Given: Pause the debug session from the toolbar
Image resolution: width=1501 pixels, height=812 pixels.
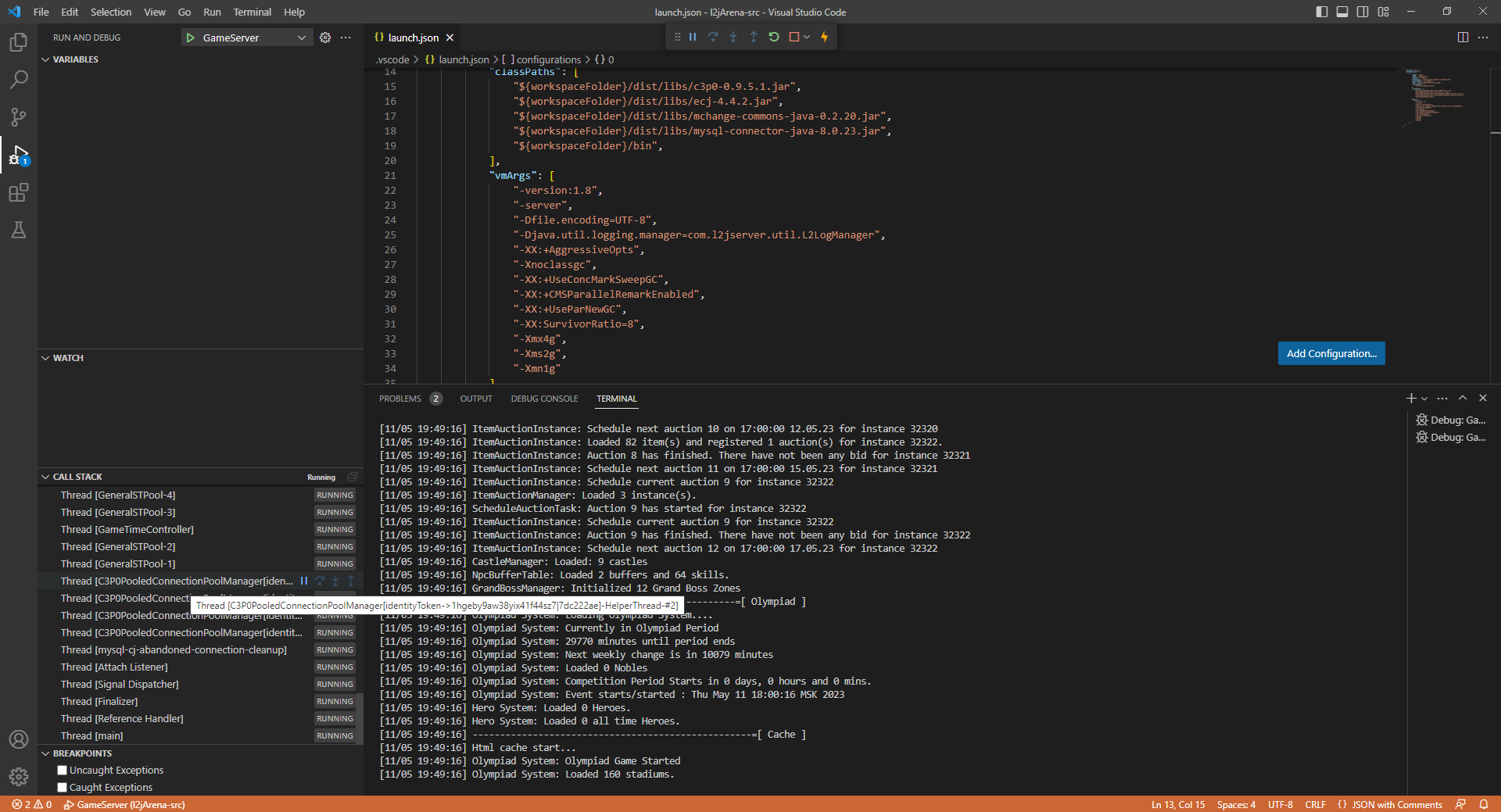Looking at the screenshot, I should coord(693,37).
